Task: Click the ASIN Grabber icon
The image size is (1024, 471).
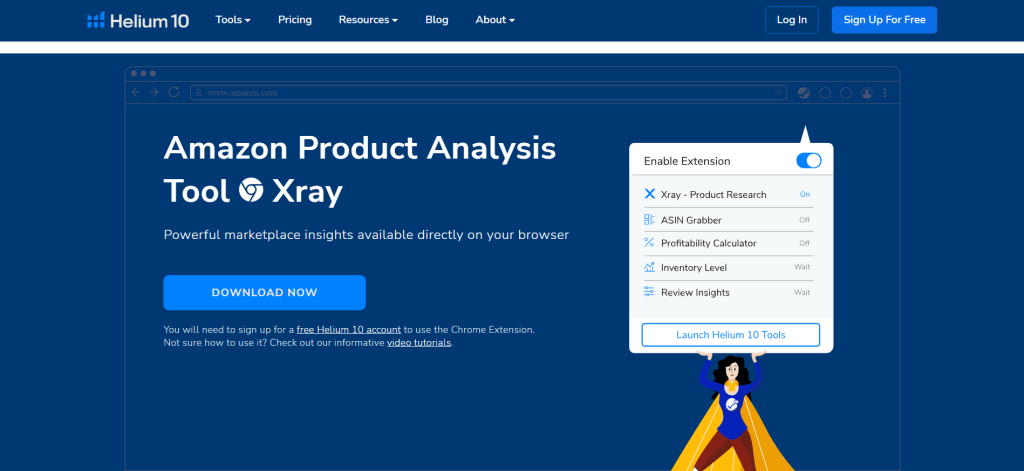Action: click(x=649, y=219)
